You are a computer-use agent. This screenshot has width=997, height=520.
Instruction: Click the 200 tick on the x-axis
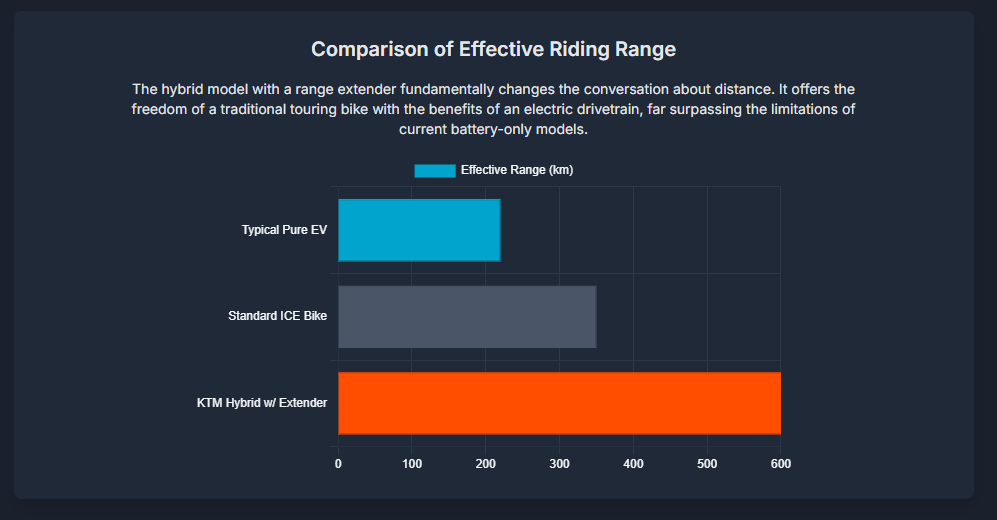[486, 463]
